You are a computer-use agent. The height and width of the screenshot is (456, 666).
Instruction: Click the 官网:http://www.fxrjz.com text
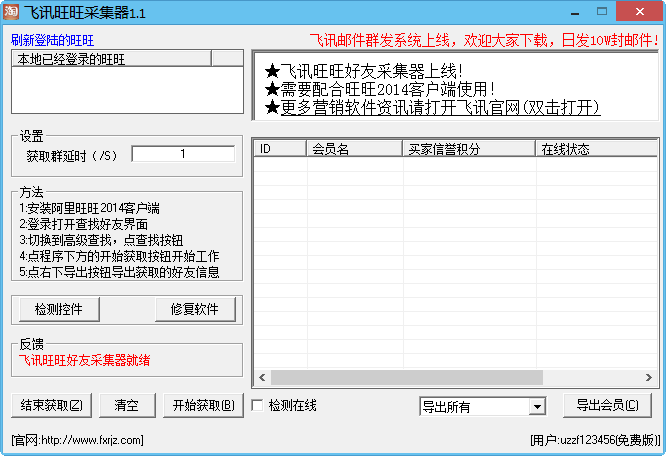point(77,440)
